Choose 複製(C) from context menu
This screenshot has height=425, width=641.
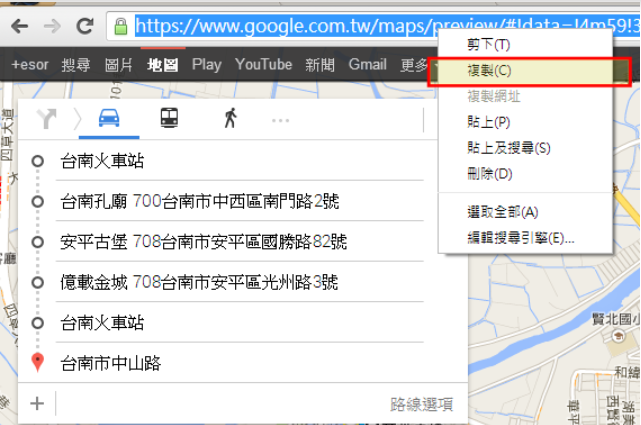[x=489, y=71]
